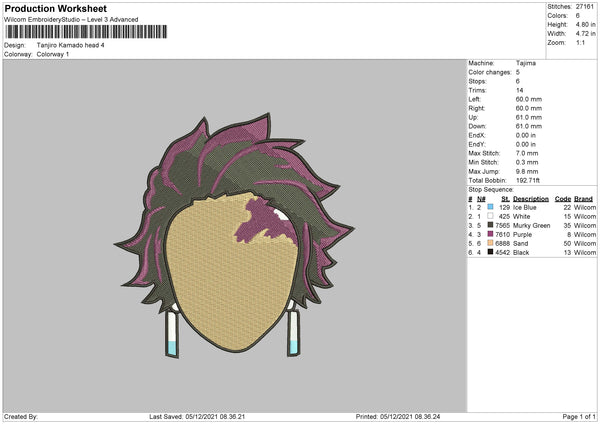Click the Left value '60.0 mm'
The width and height of the screenshot is (600, 424).
coord(529,99)
